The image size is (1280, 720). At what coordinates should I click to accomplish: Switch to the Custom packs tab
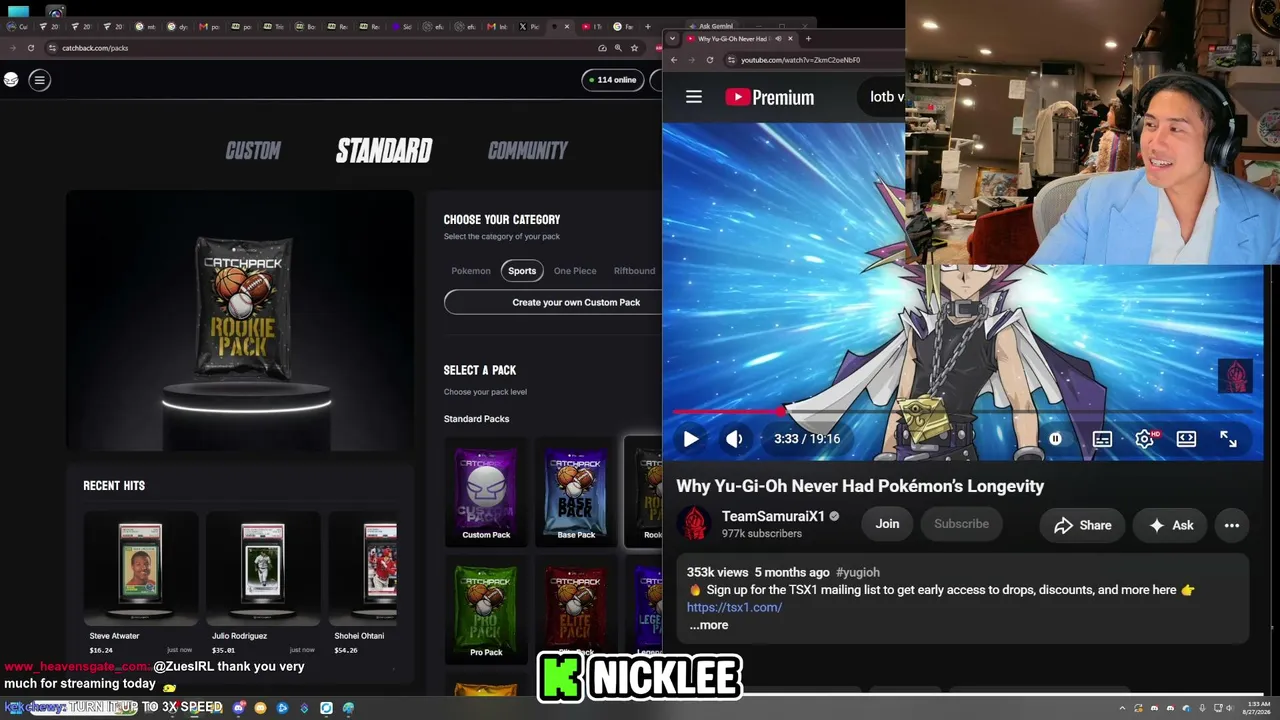253,151
